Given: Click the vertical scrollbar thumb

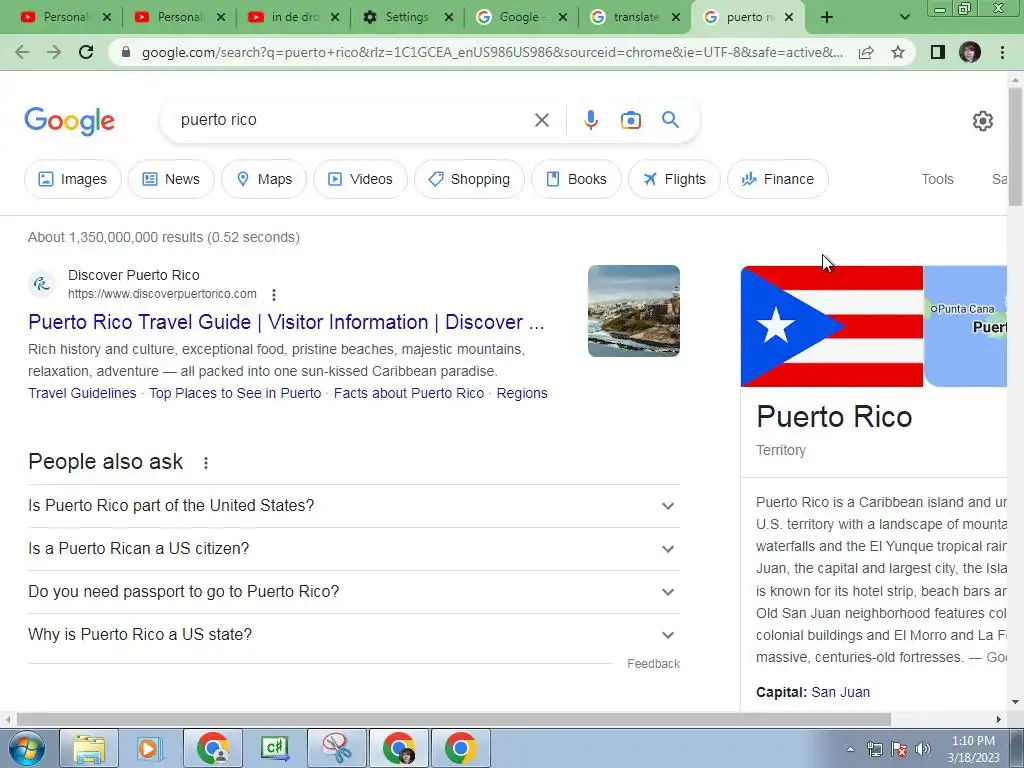Looking at the screenshot, I should pos(1015,147).
